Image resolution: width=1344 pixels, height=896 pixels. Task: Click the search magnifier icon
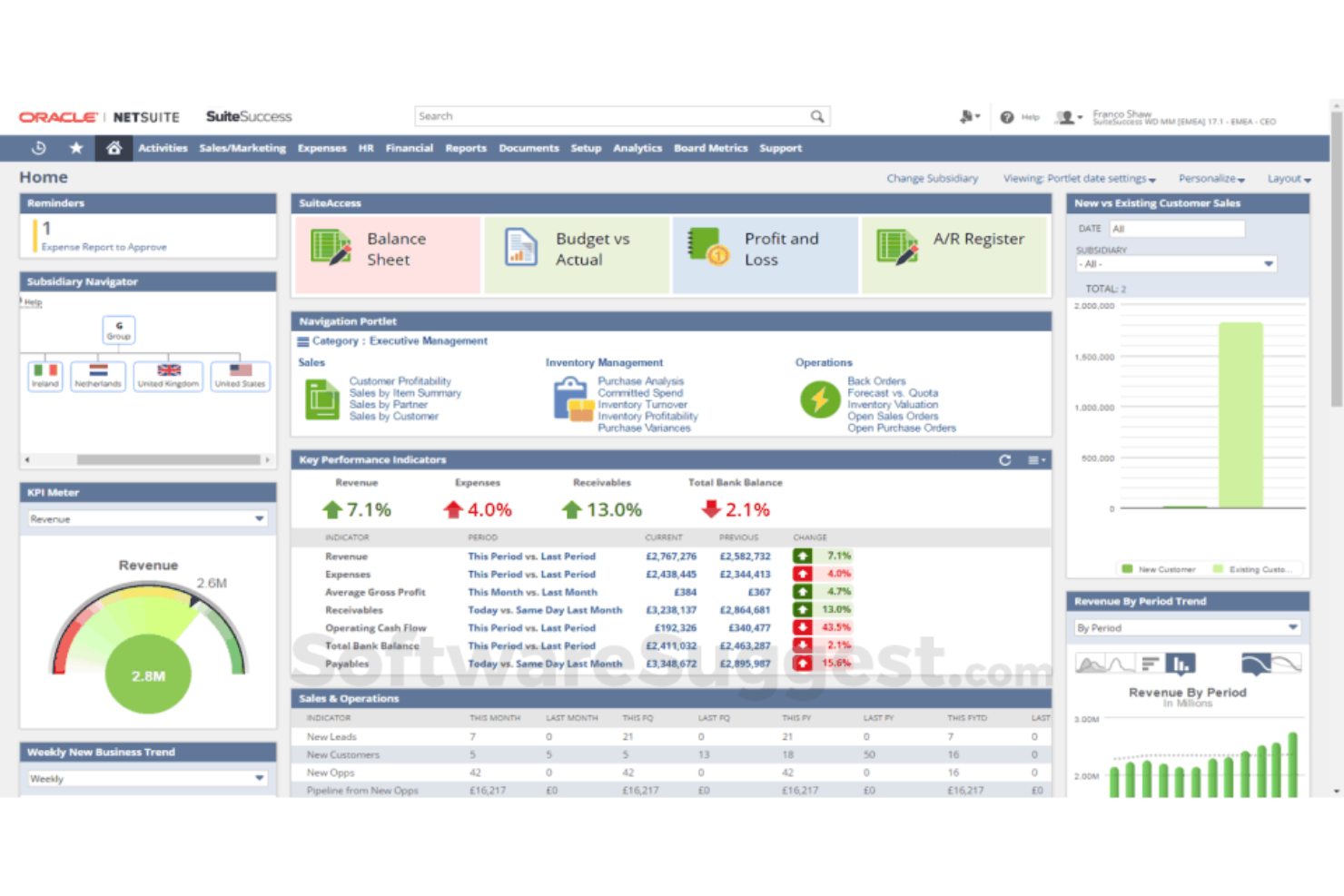(x=816, y=116)
